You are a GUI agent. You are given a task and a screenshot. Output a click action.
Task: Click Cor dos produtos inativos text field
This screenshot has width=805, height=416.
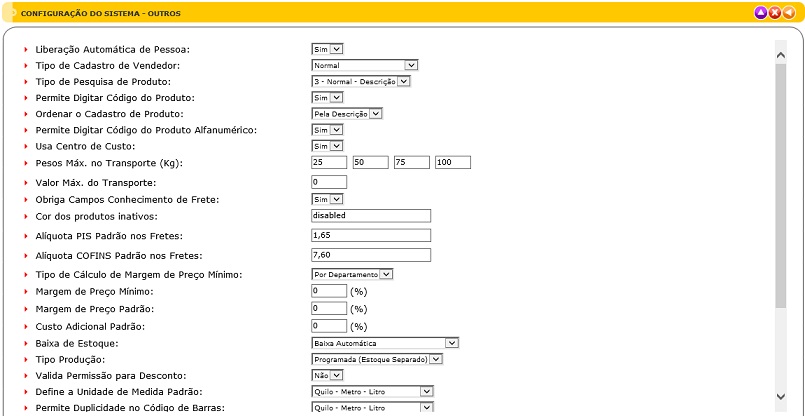tap(371, 216)
